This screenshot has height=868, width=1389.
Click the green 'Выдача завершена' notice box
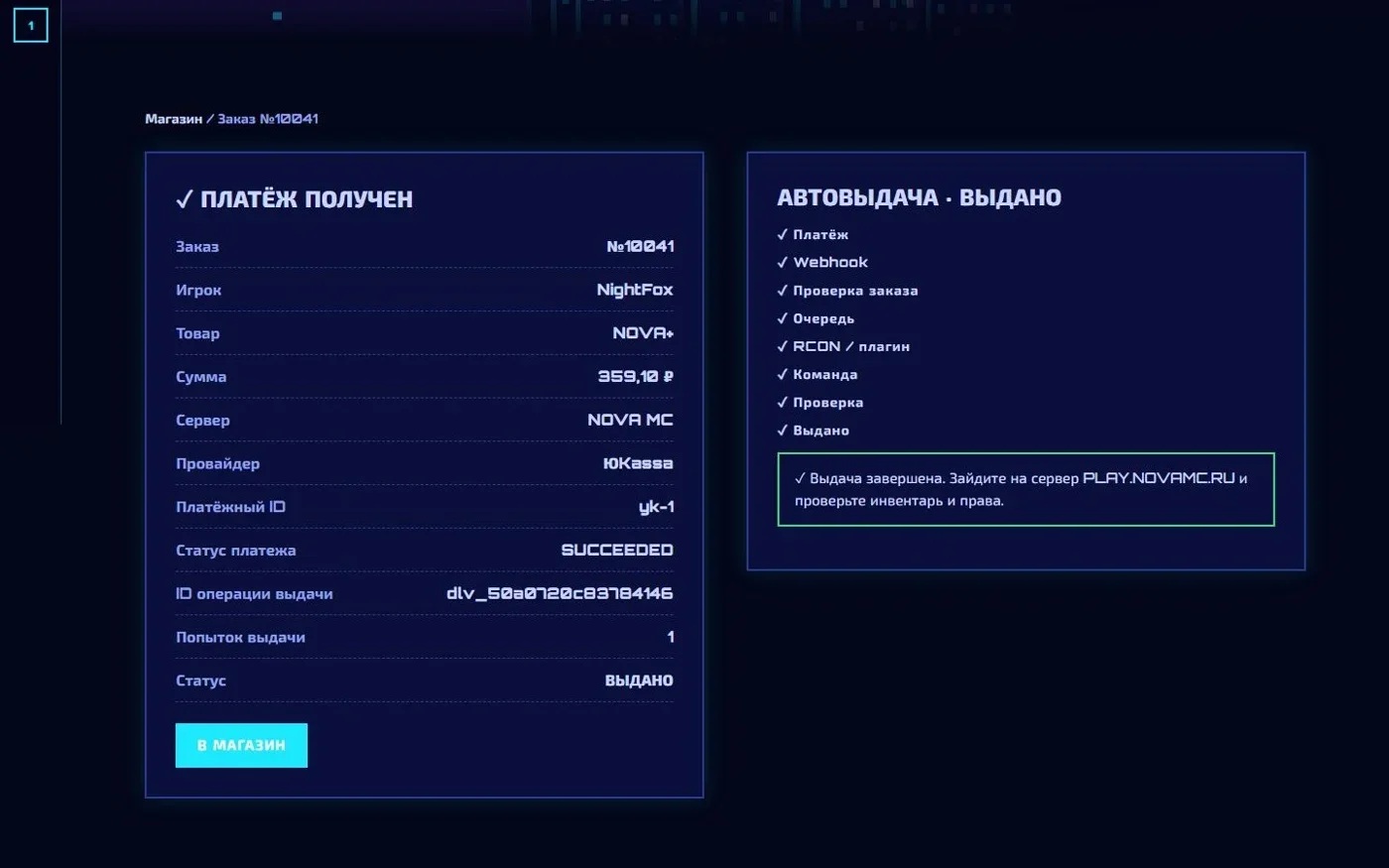click(x=1026, y=489)
